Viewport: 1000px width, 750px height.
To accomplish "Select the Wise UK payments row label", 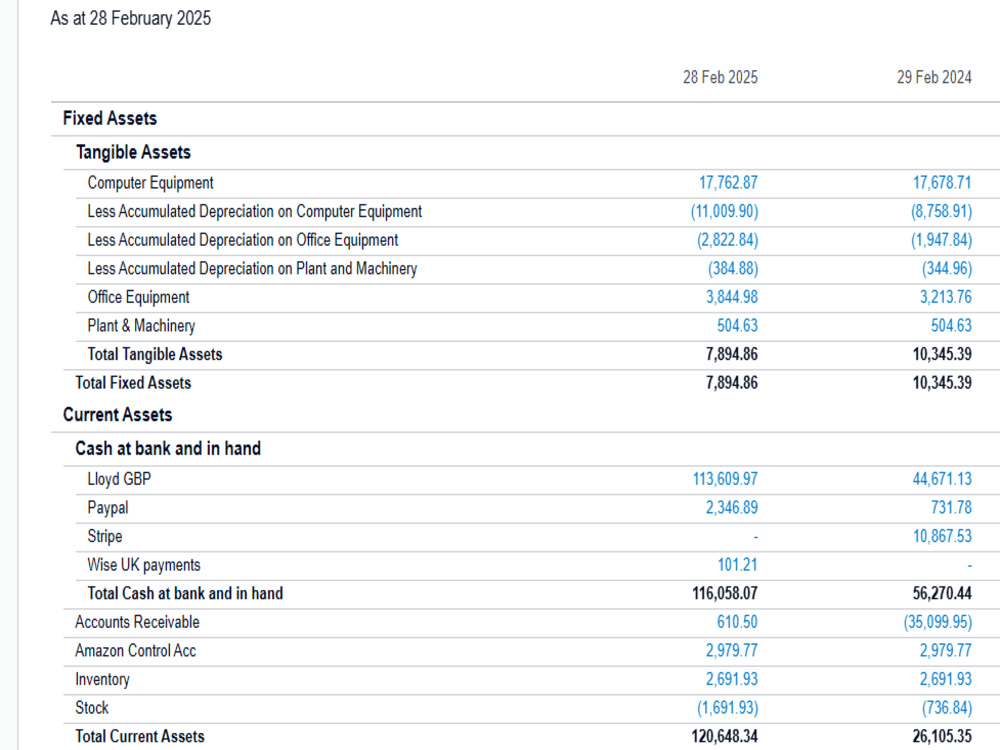I will tap(143, 565).
